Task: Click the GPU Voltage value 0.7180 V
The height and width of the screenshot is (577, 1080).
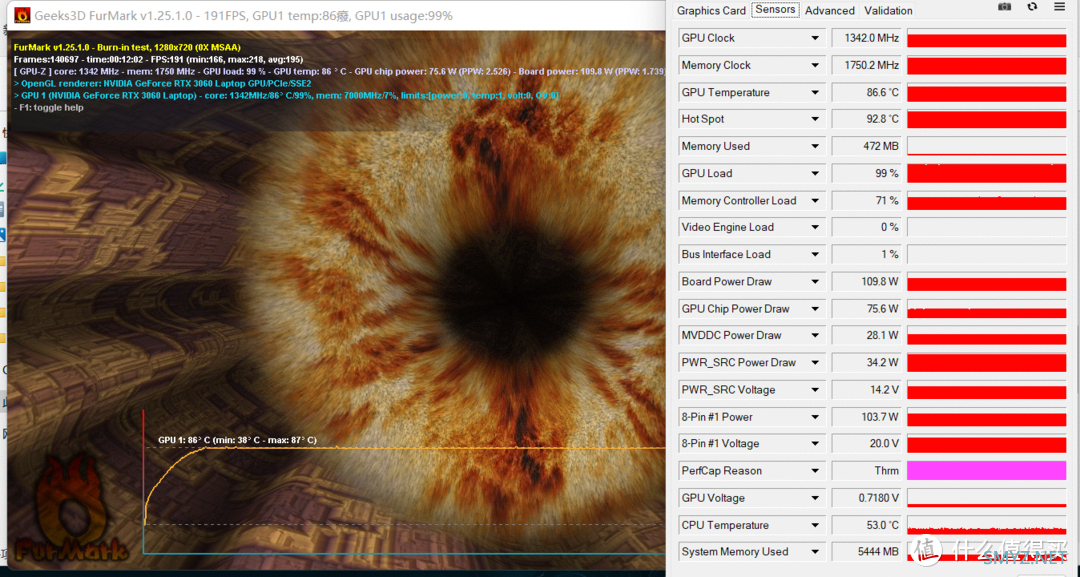Action: [x=866, y=499]
